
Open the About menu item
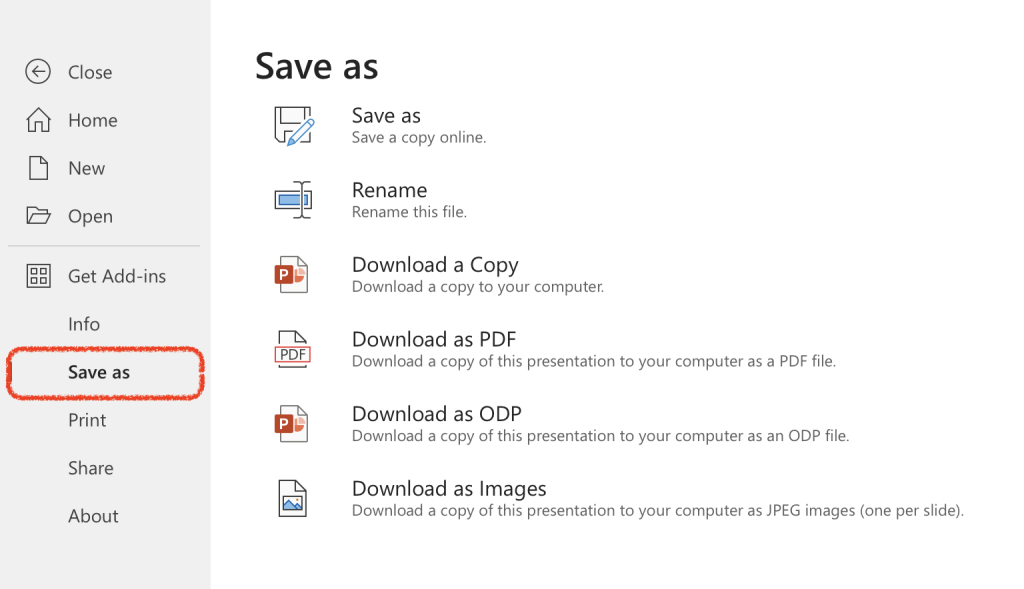coord(93,516)
